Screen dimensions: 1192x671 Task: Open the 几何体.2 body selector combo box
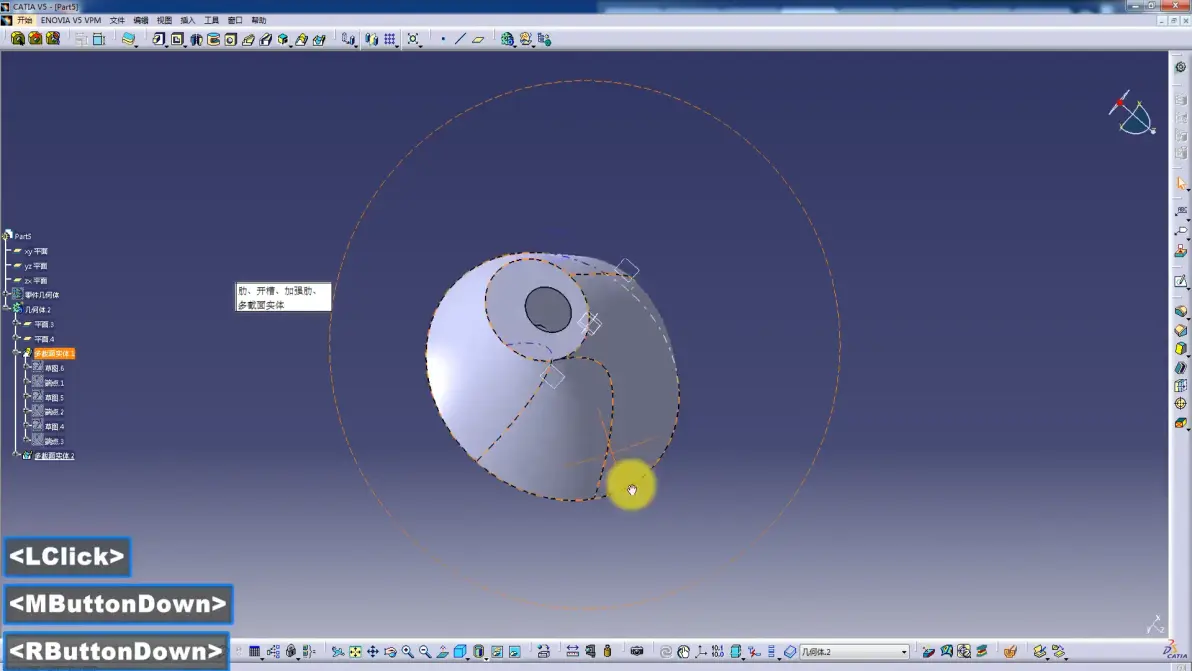(x=854, y=652)
